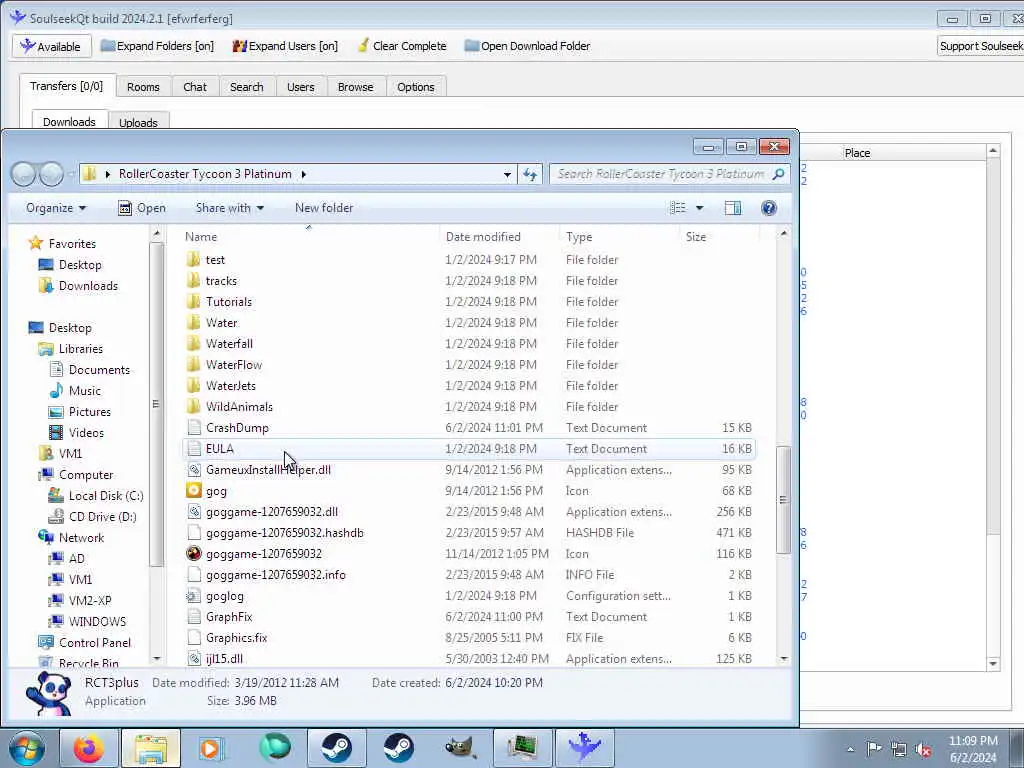Click the Explorer help question-mark icon
The width and height of the screenshot is (1024, 768).
769,208
